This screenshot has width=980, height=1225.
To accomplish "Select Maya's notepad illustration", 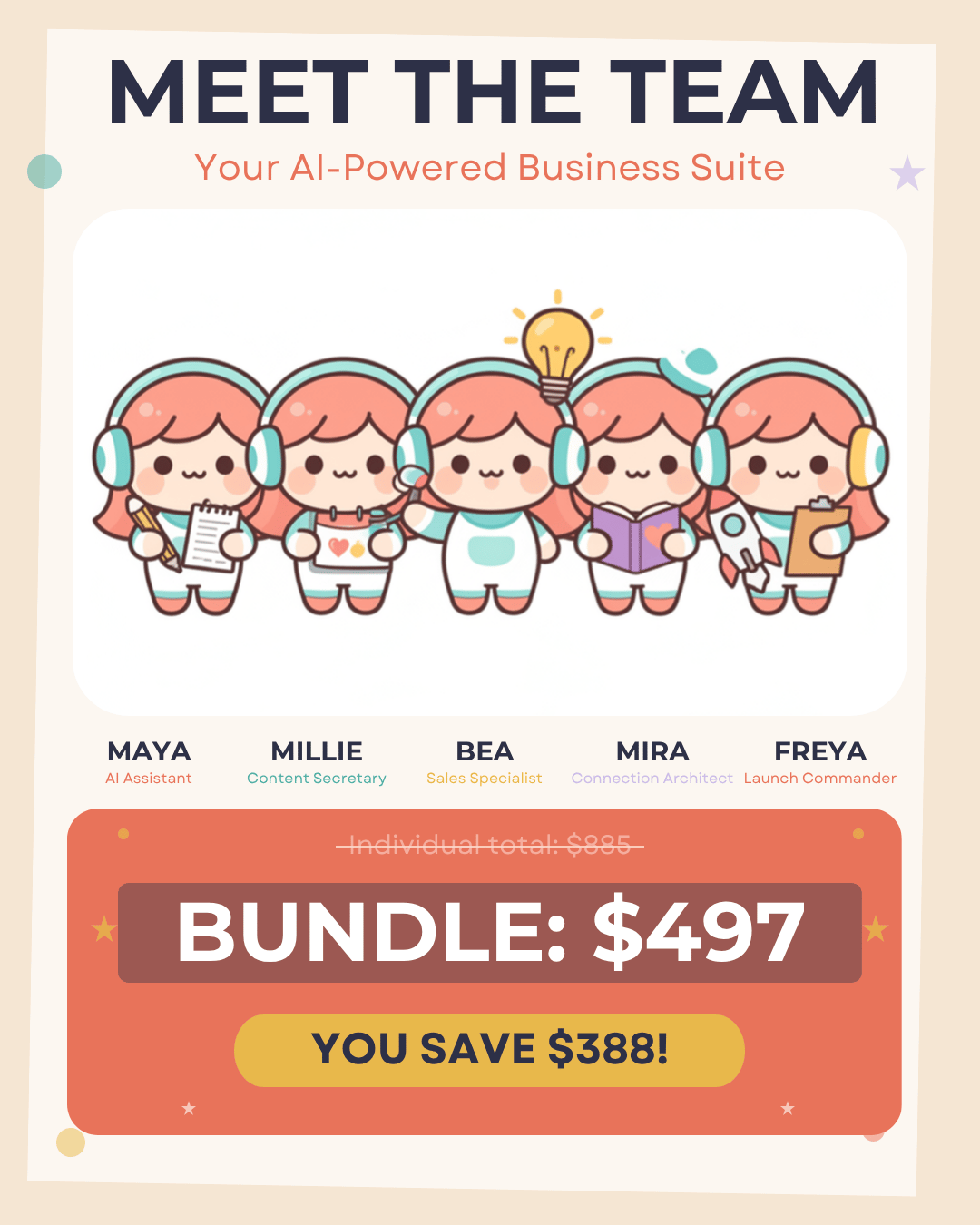I will [211, 536].
